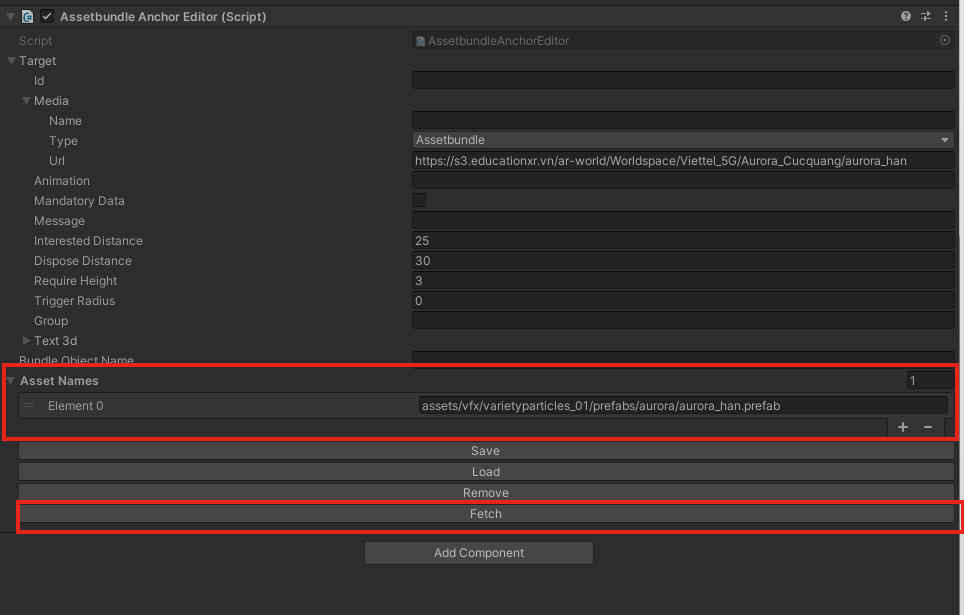
Task: Enable the Mandatory Data checkbox
Action: tap(419, 200)
